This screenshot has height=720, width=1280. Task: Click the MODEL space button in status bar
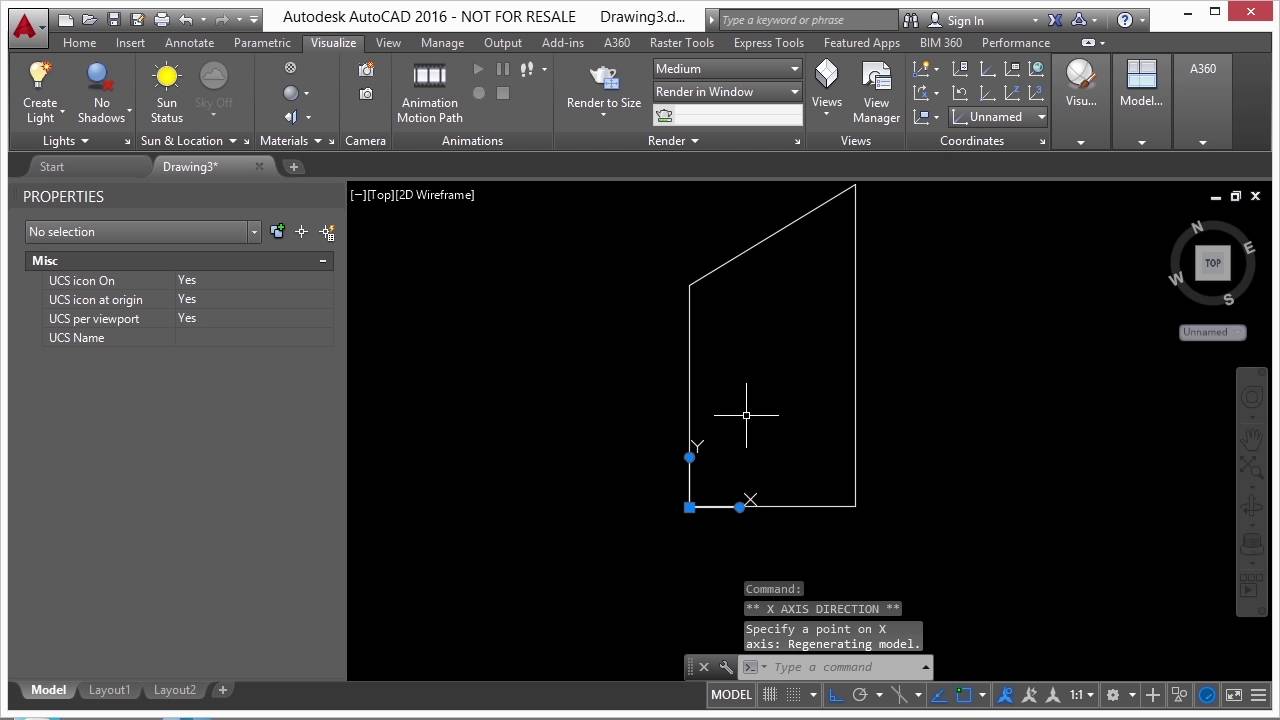pyautogui.click(x=731, y=695)
